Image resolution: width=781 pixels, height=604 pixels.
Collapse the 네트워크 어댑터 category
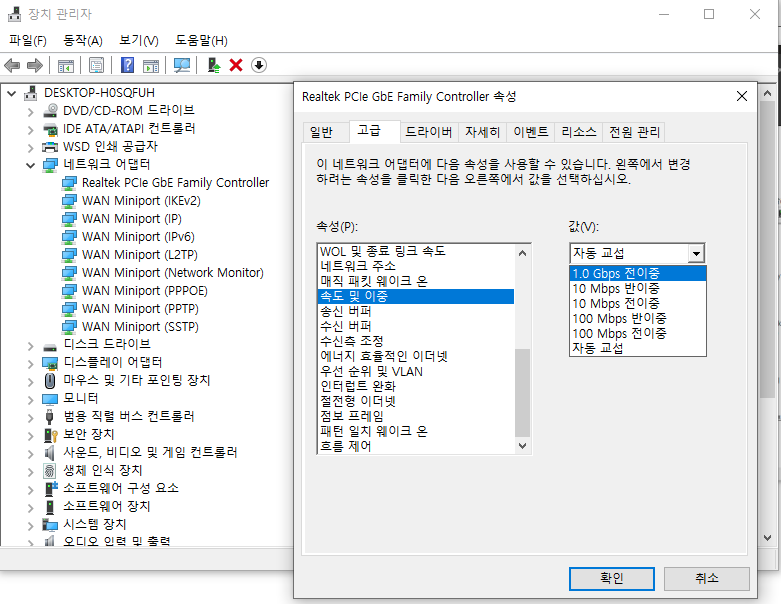click(31, 165)
